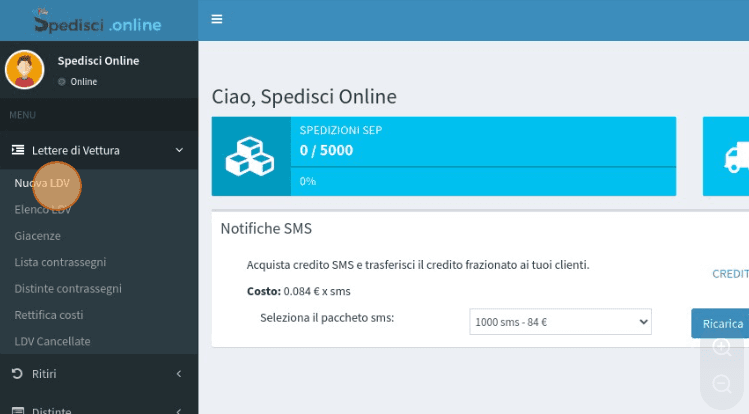Click the '0 / 5000' shipments count
Viewport: 749px width, 414px height.
[x=326, y=150]
